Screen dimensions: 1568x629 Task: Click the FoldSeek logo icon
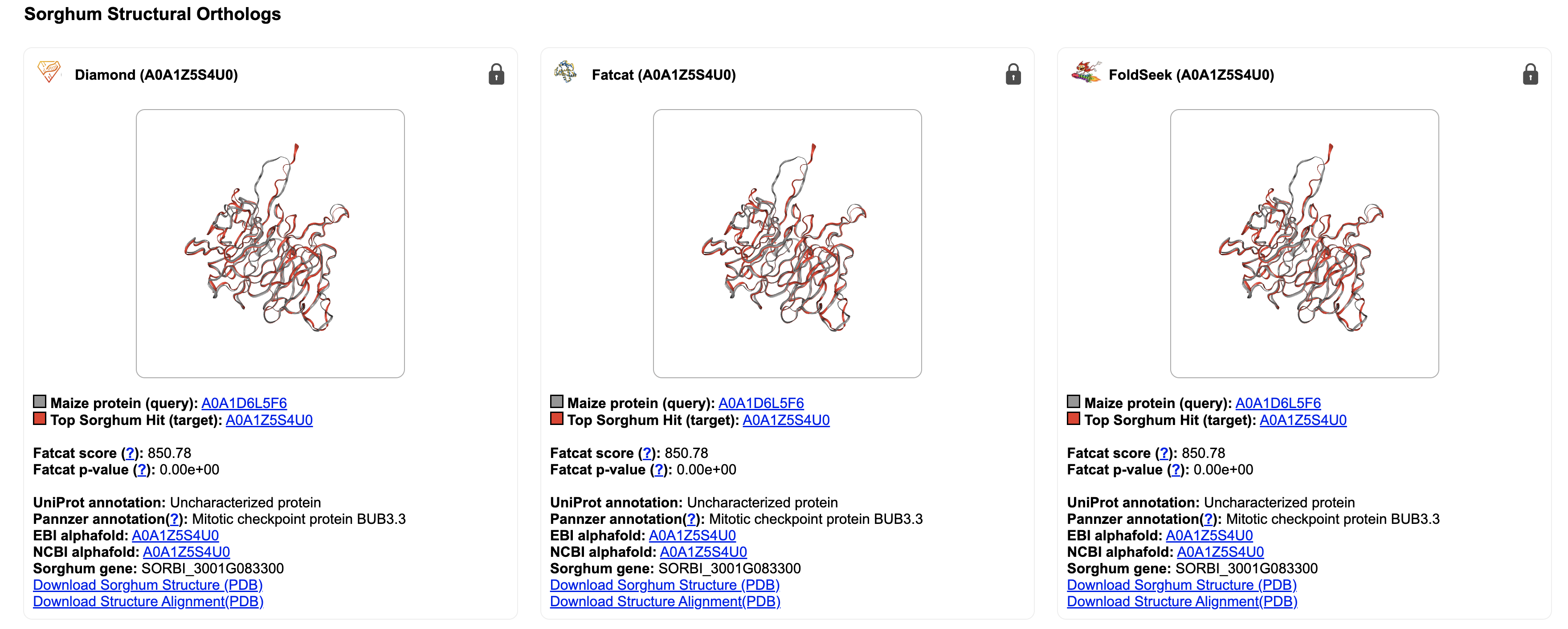point(1085,72)
